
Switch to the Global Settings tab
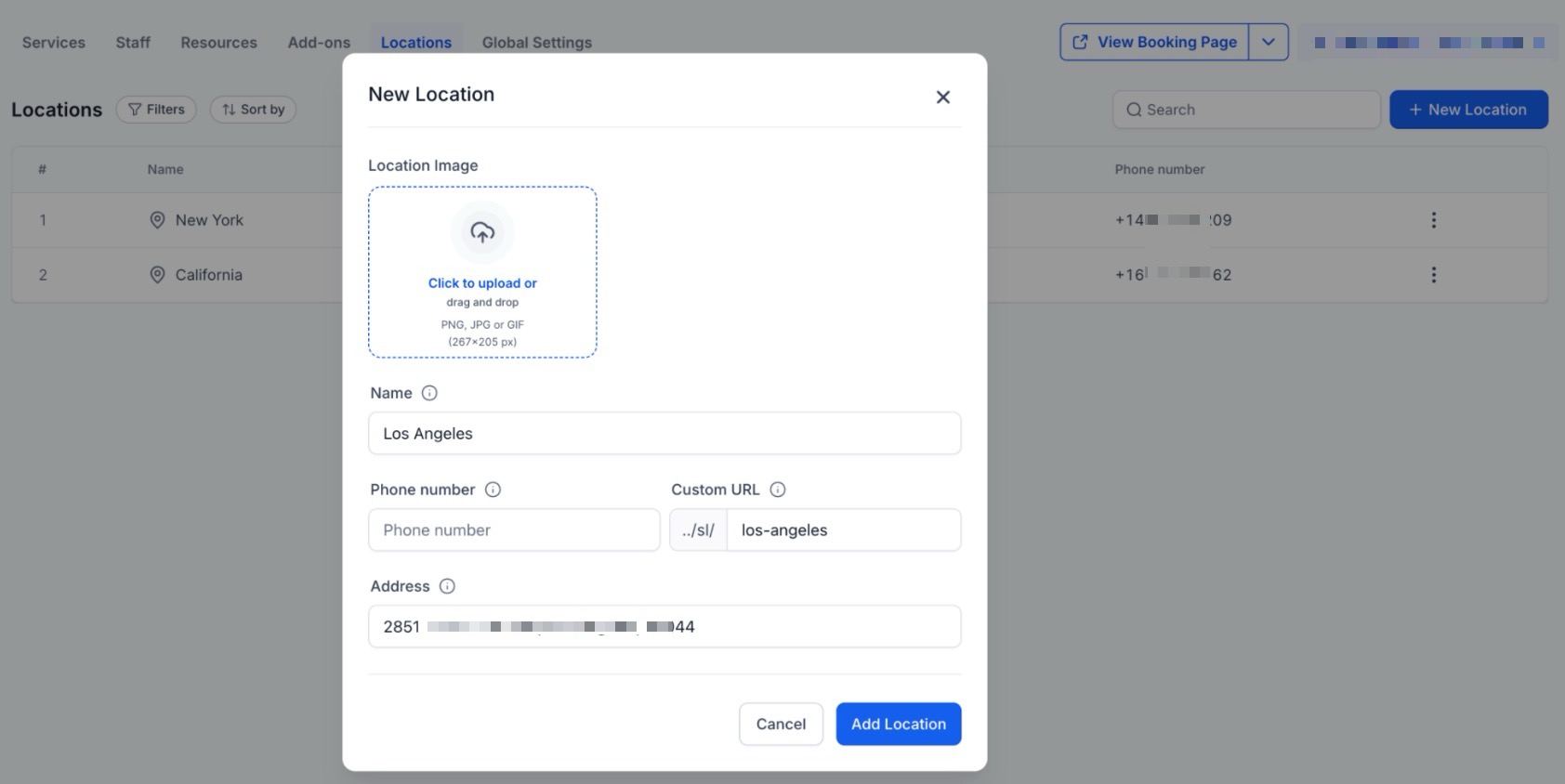536,43
